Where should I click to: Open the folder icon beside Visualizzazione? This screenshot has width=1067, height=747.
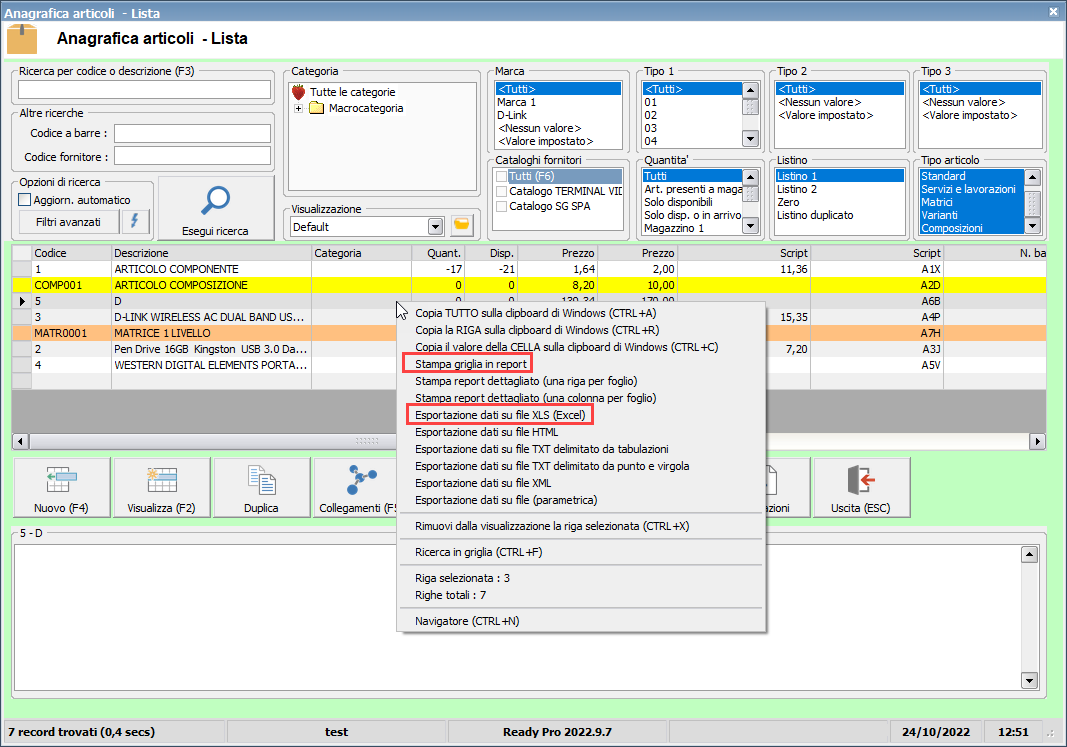tap(461, 226)
